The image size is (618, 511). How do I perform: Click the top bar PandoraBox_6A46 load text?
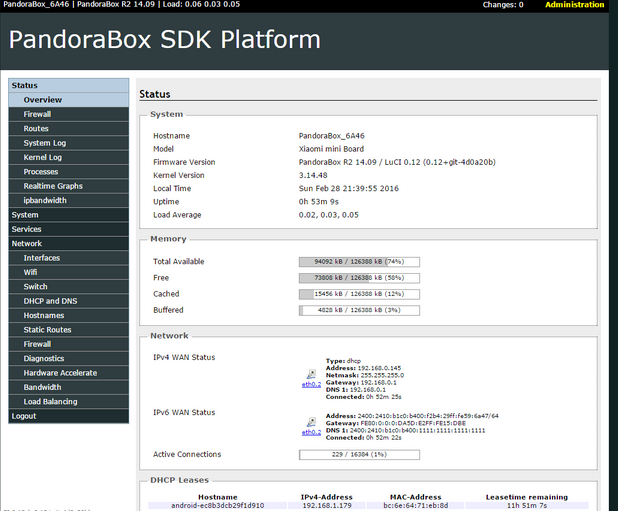[x=121, y=4]
